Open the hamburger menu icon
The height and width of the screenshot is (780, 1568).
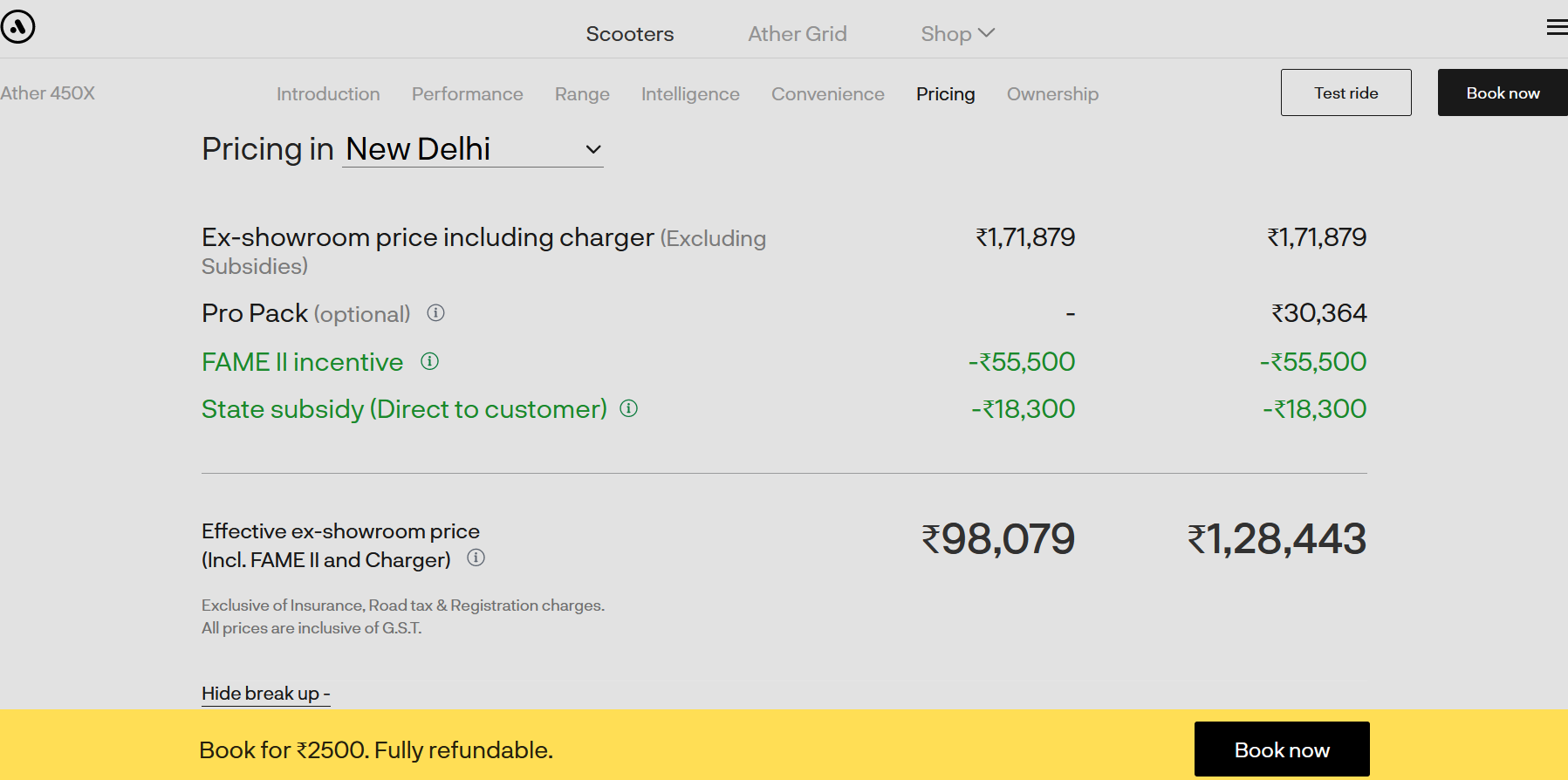pyautogui.click(x=1558, y=28)
